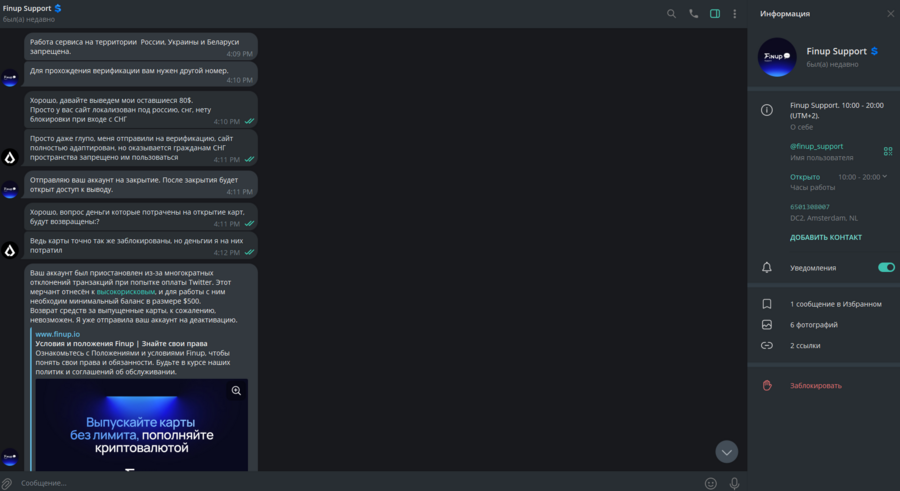This screenshot has width=900, height=491.
Task: Block the user via Заблокировать
Action: [816, 385]
